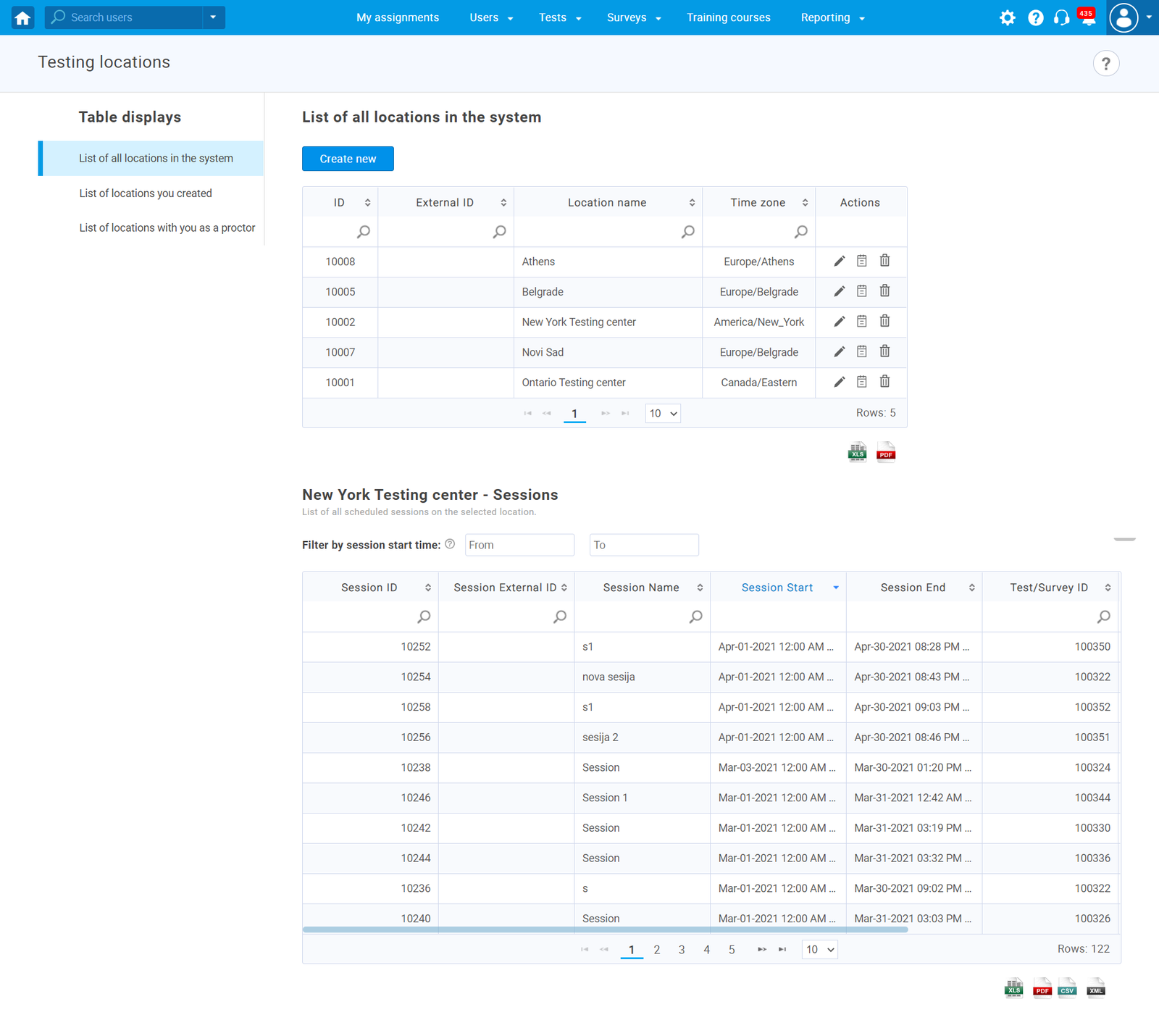Sort locations by the Time zone column
The height and width of the screenshot is (1036, 1159).
[758, 203]
